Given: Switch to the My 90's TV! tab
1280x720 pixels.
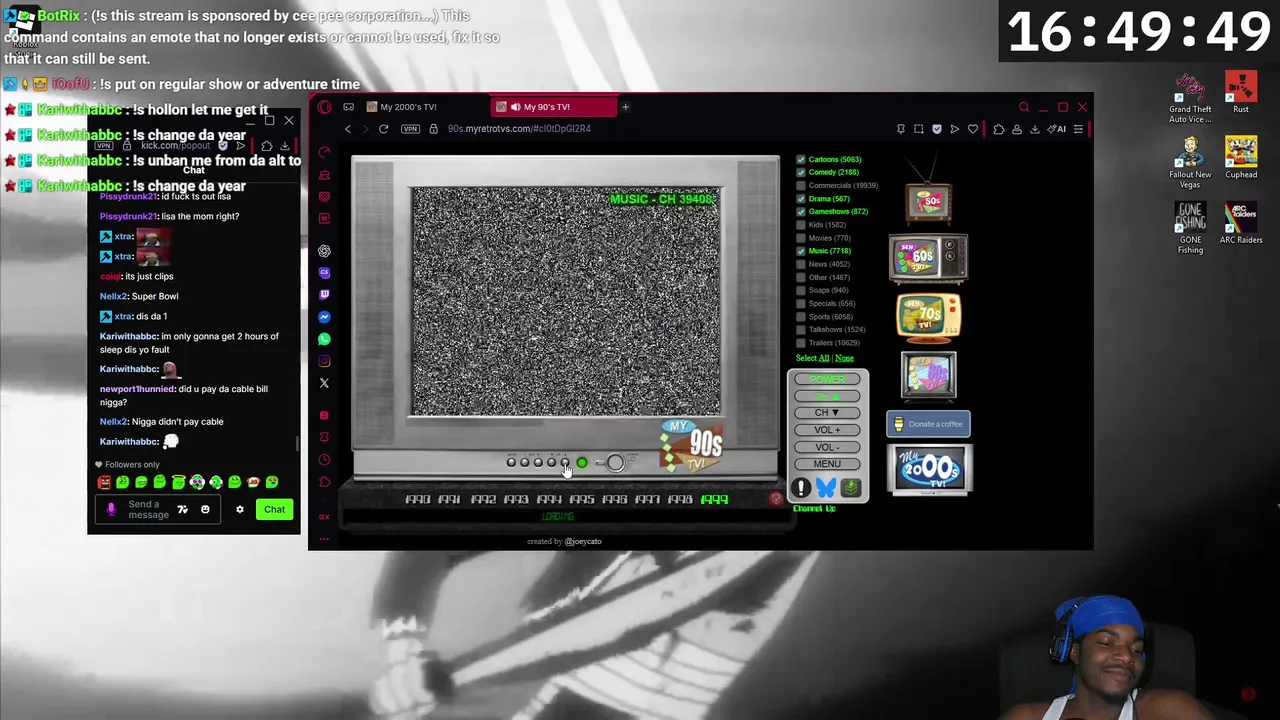Looking at the screenshot, I should coord(554,107).
